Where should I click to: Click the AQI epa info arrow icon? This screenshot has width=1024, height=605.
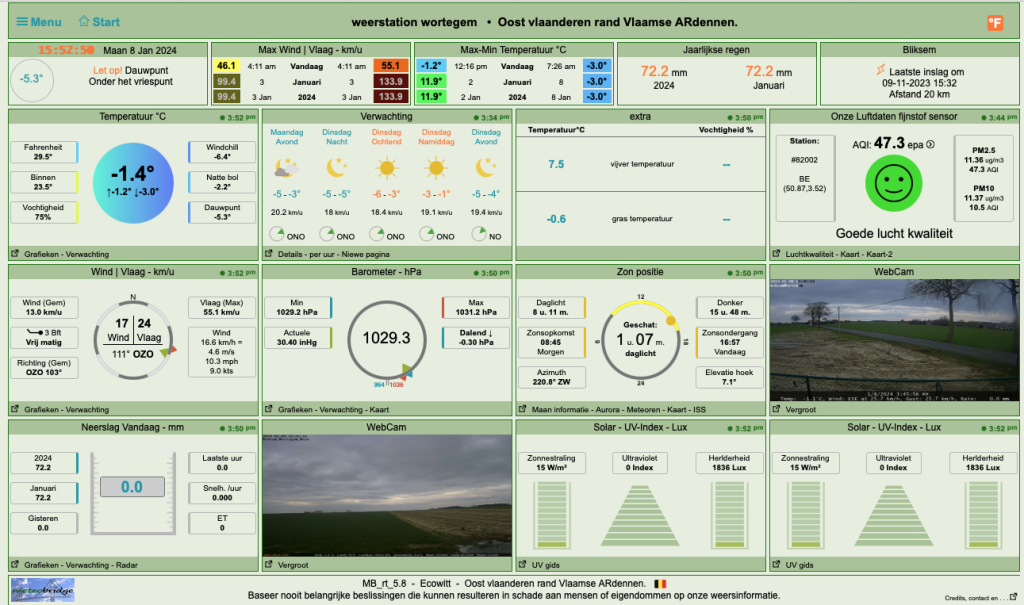point(931,144)
